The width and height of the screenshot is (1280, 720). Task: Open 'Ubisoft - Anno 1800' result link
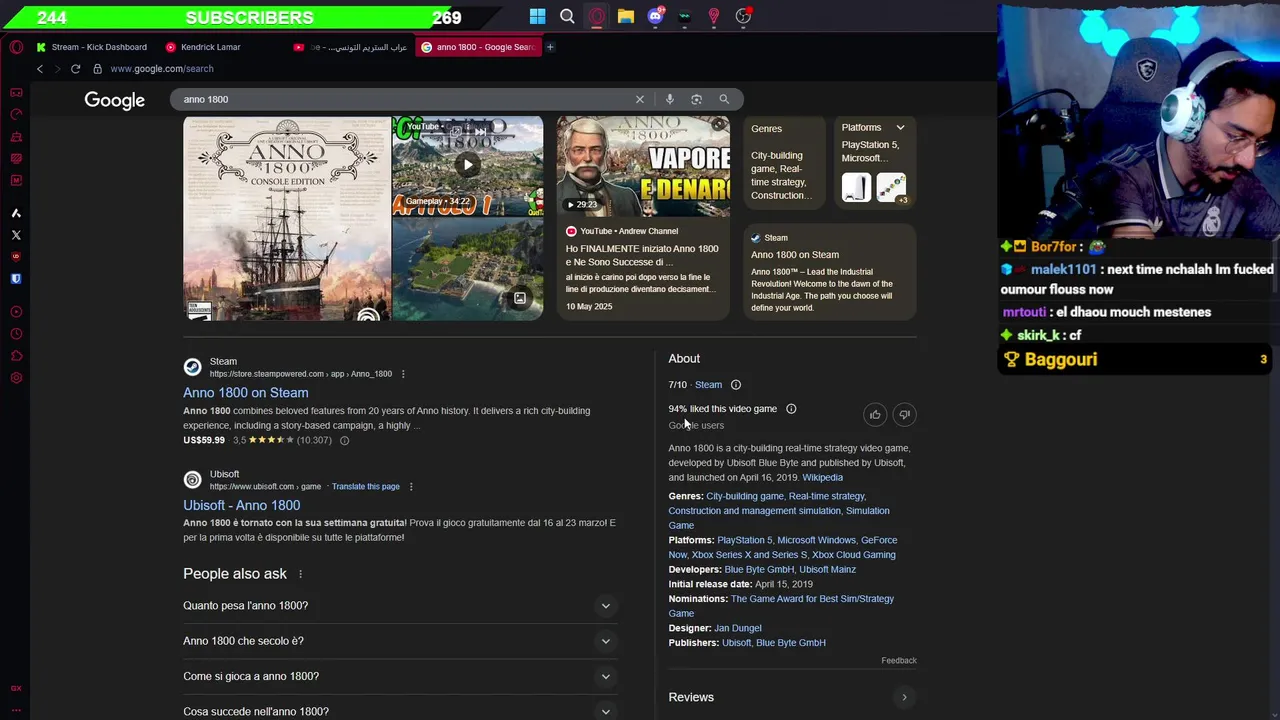point(241,506)
